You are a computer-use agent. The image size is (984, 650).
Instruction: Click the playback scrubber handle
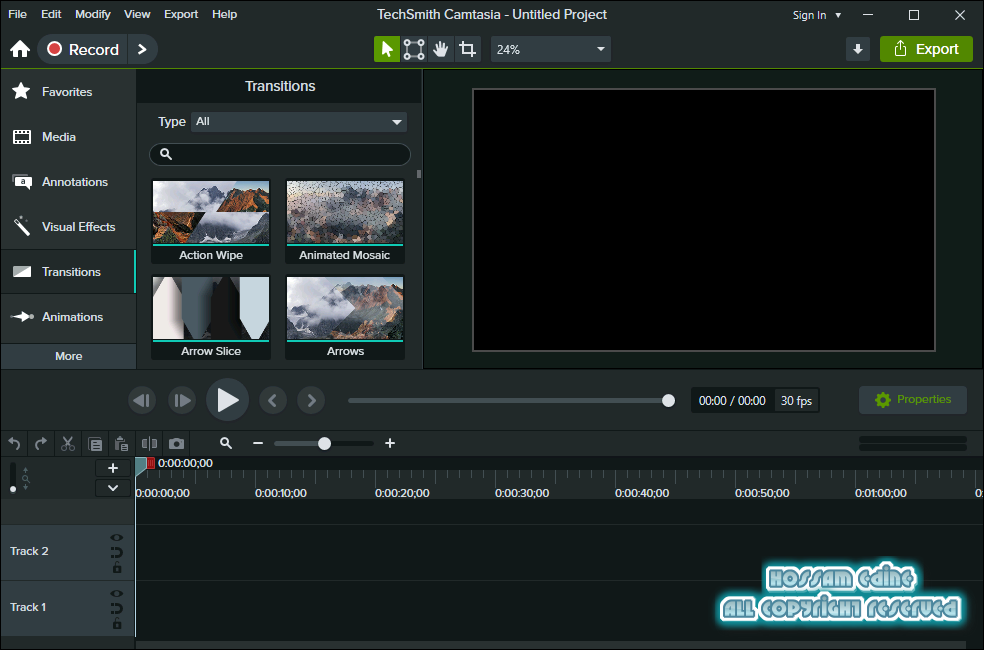point(668,400)
